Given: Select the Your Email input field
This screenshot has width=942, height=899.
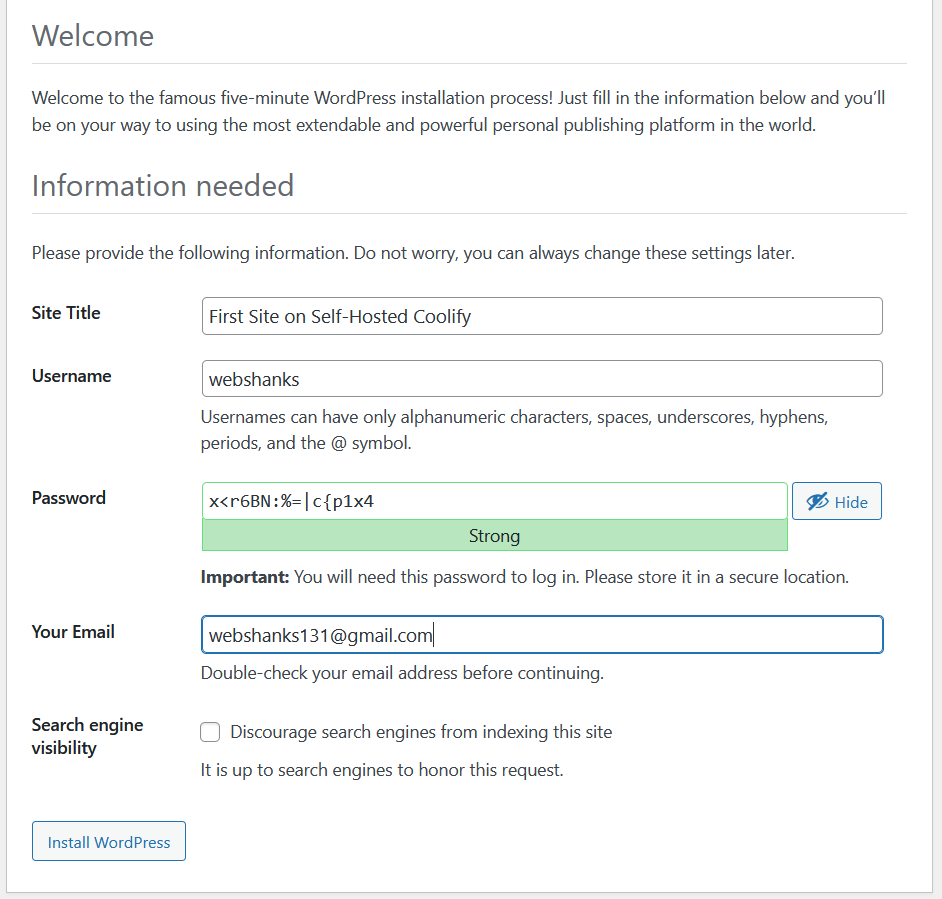Looking at the screenshot, I should [542, 635].
